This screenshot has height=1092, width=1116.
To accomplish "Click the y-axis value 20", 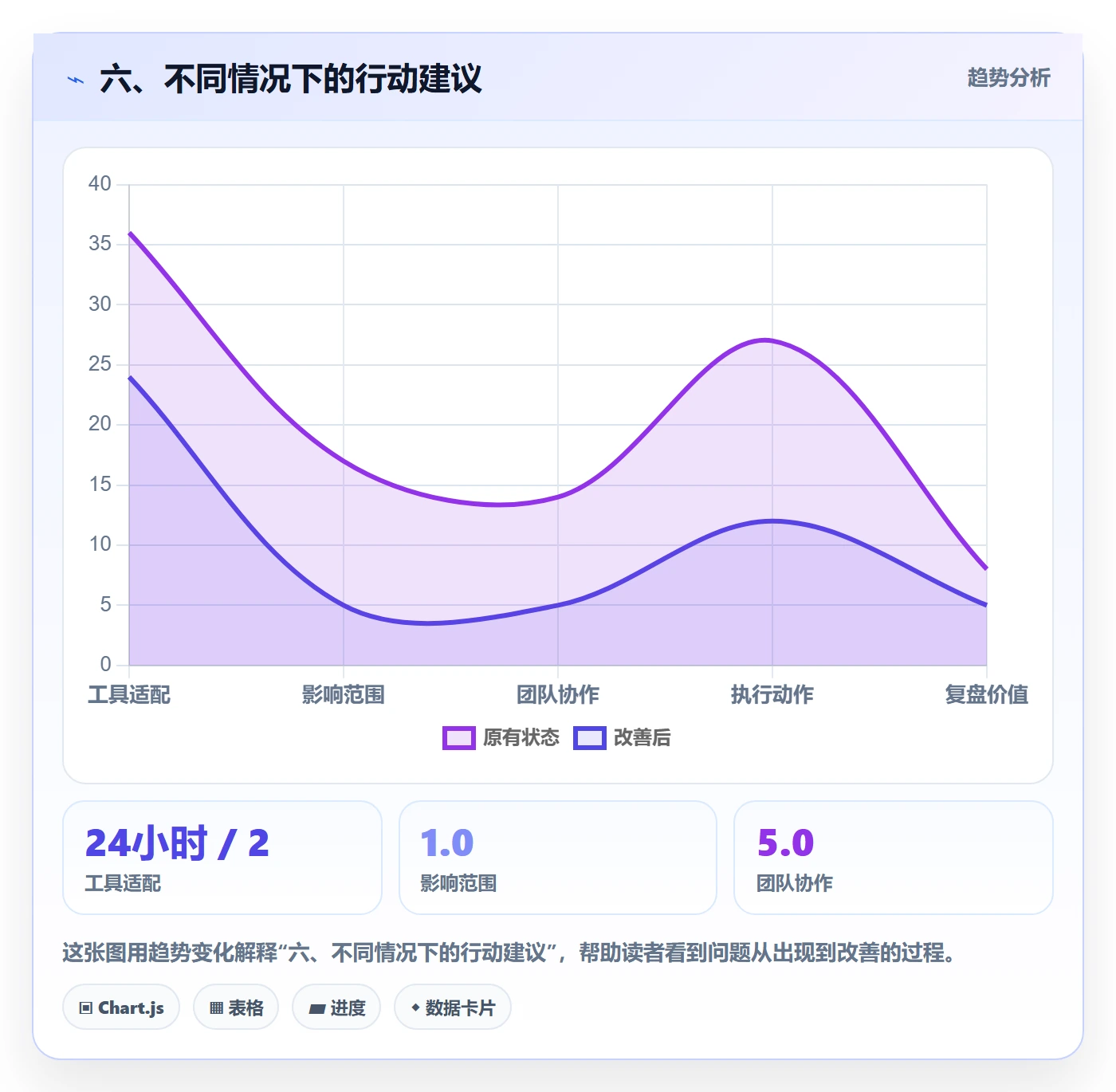I will click(x=100, y=424).
